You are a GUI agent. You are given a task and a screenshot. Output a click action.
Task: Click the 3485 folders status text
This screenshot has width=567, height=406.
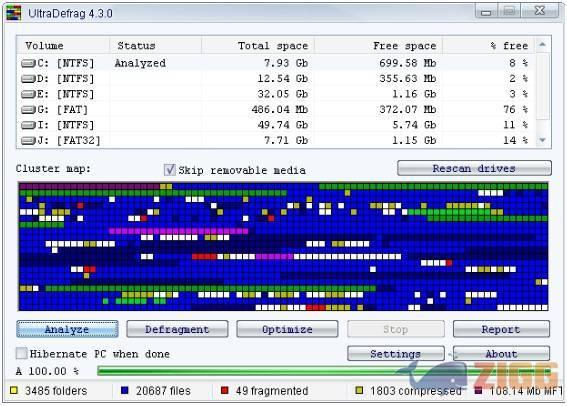click(x=56, y=390)
